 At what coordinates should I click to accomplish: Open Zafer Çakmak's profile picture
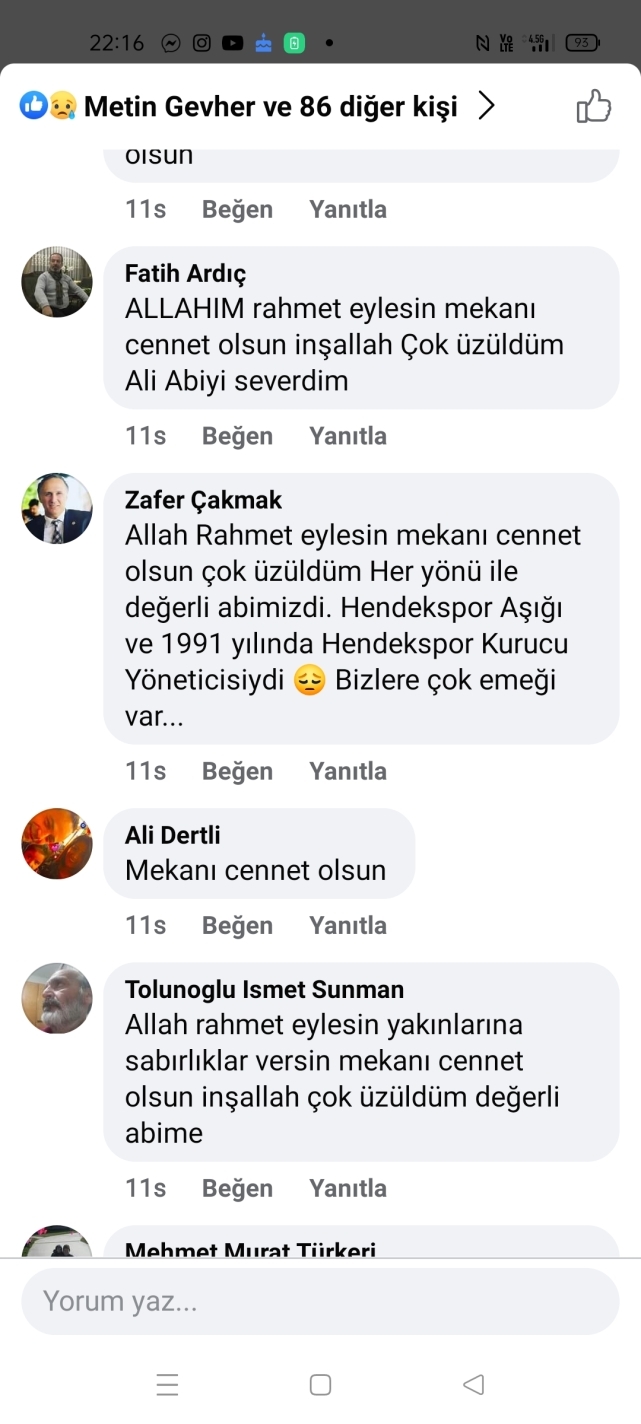click(57, 508)
